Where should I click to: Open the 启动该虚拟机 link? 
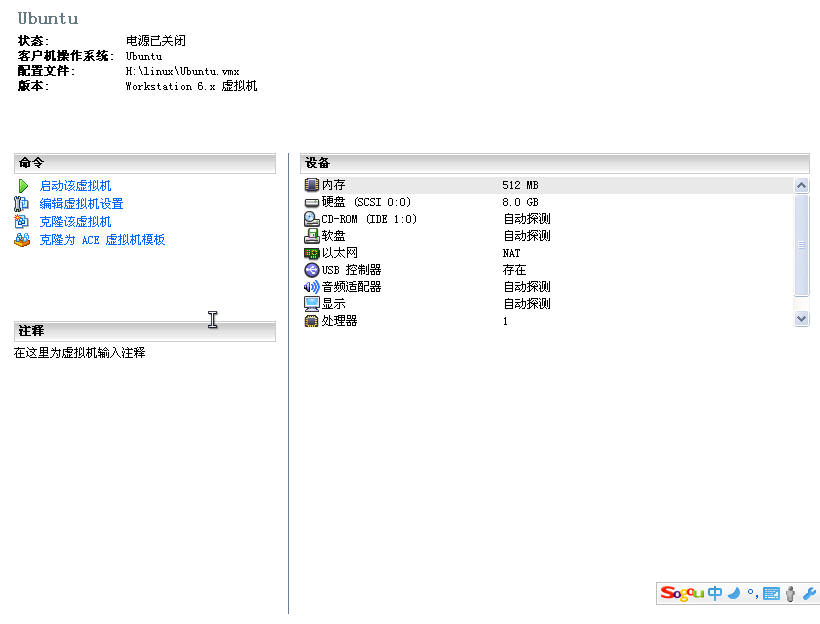click(75, 186)
